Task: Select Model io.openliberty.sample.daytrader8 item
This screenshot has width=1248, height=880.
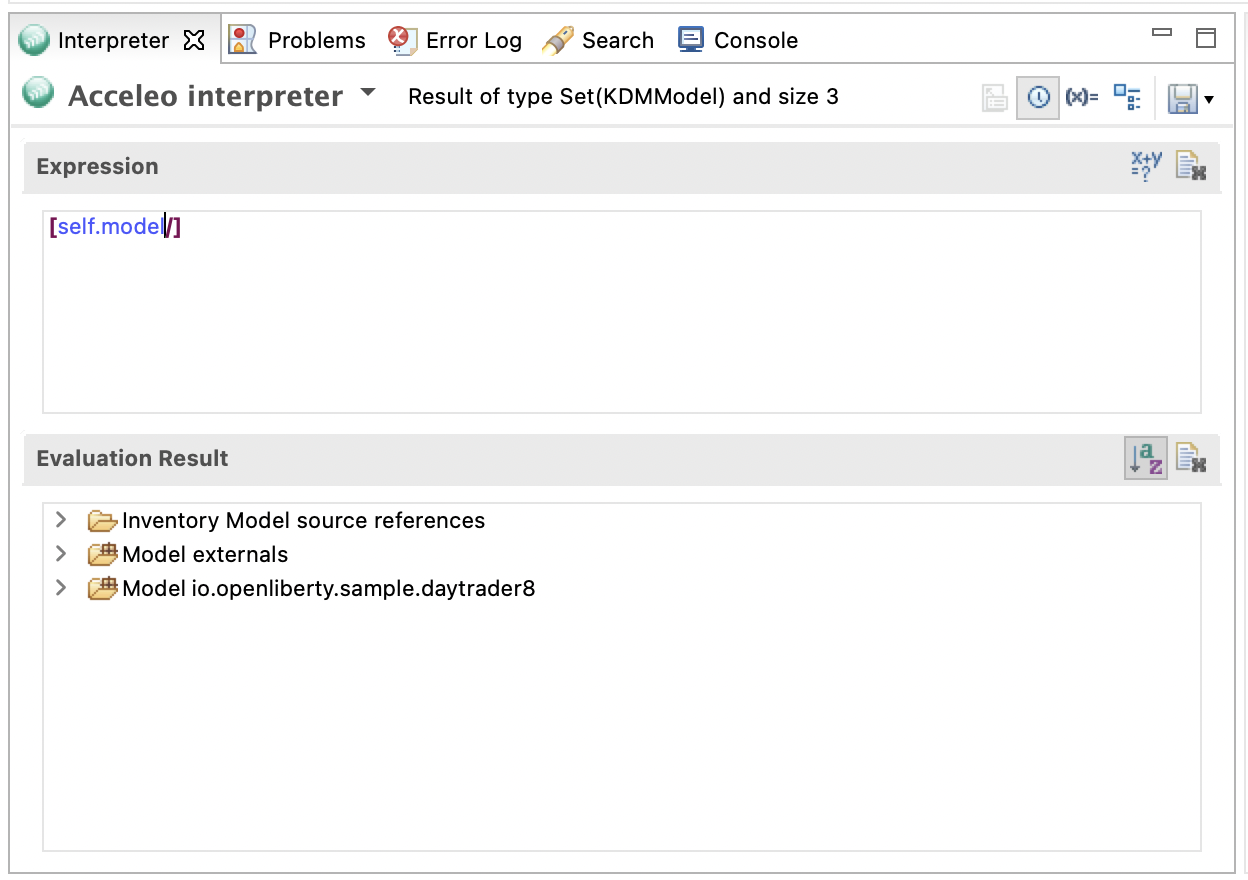Action: (x=328, y=589)
